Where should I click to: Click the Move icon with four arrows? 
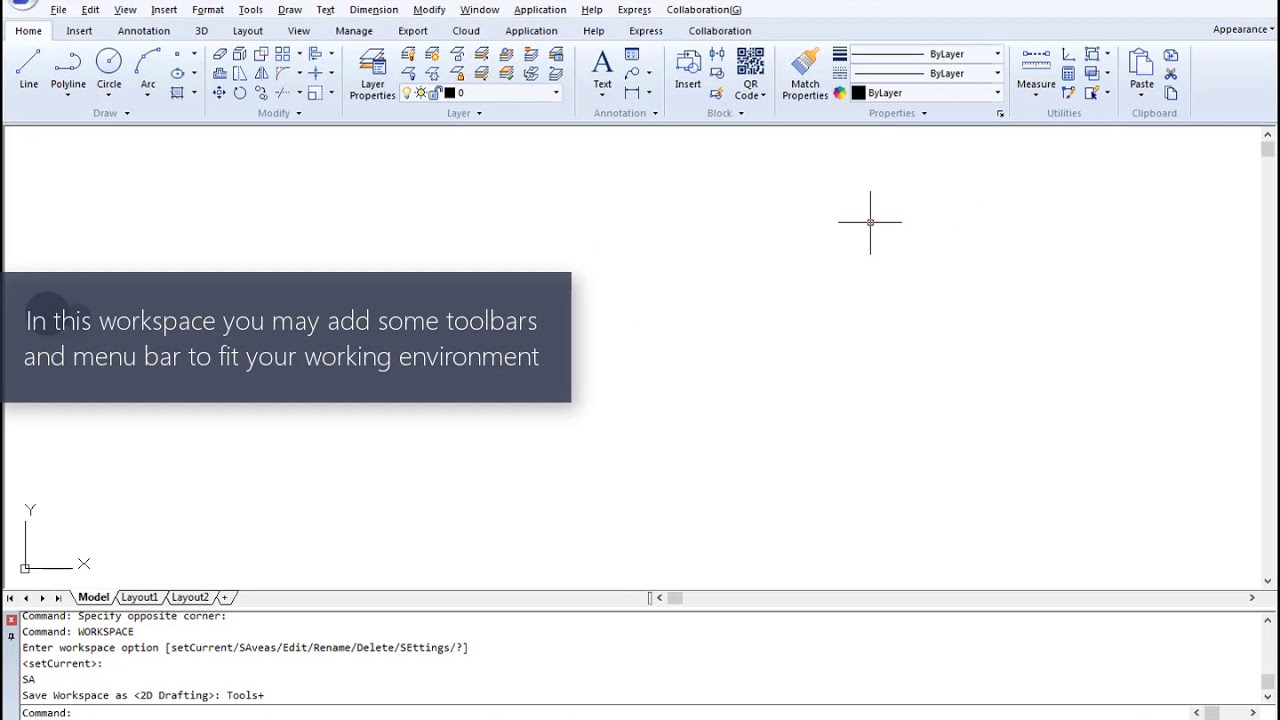pos(219,93)
